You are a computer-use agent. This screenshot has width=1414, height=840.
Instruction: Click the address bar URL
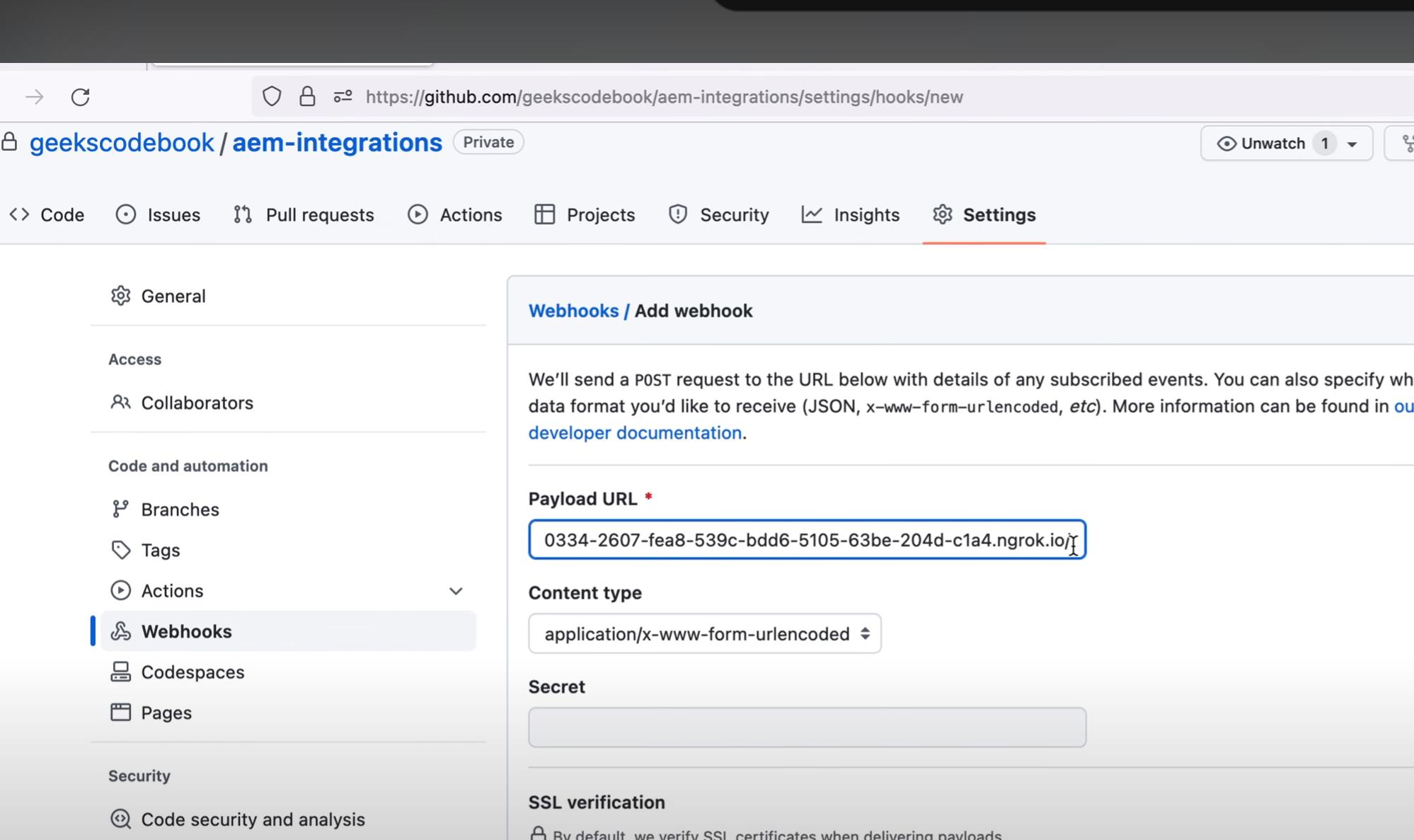[x=664, y=97]
